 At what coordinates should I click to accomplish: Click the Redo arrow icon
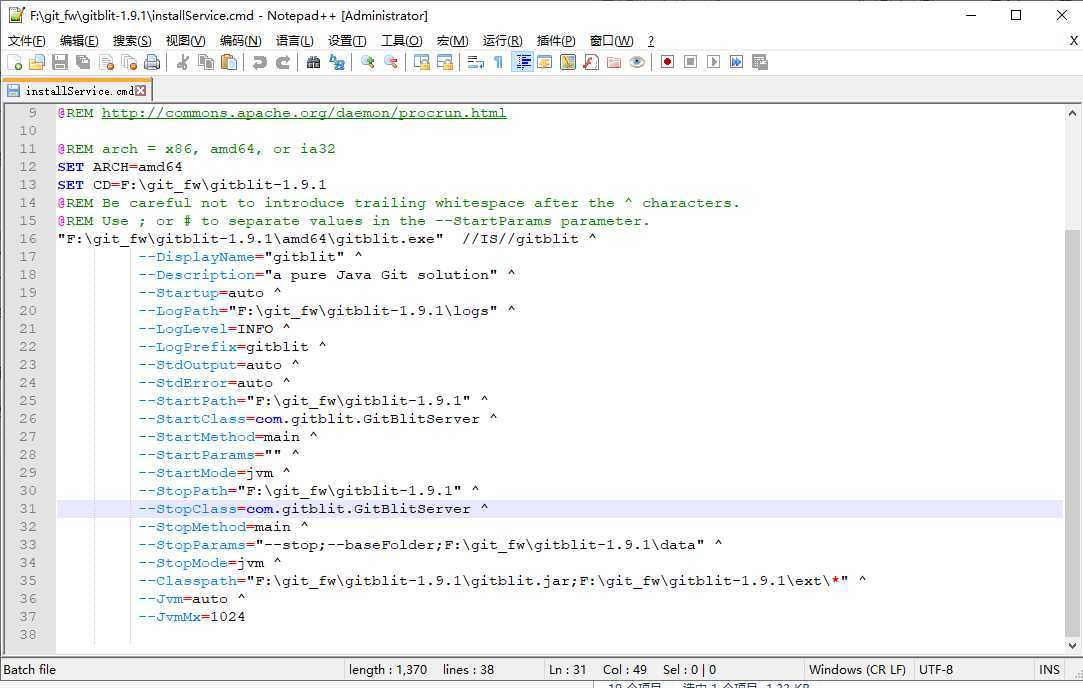coord(282,62)
